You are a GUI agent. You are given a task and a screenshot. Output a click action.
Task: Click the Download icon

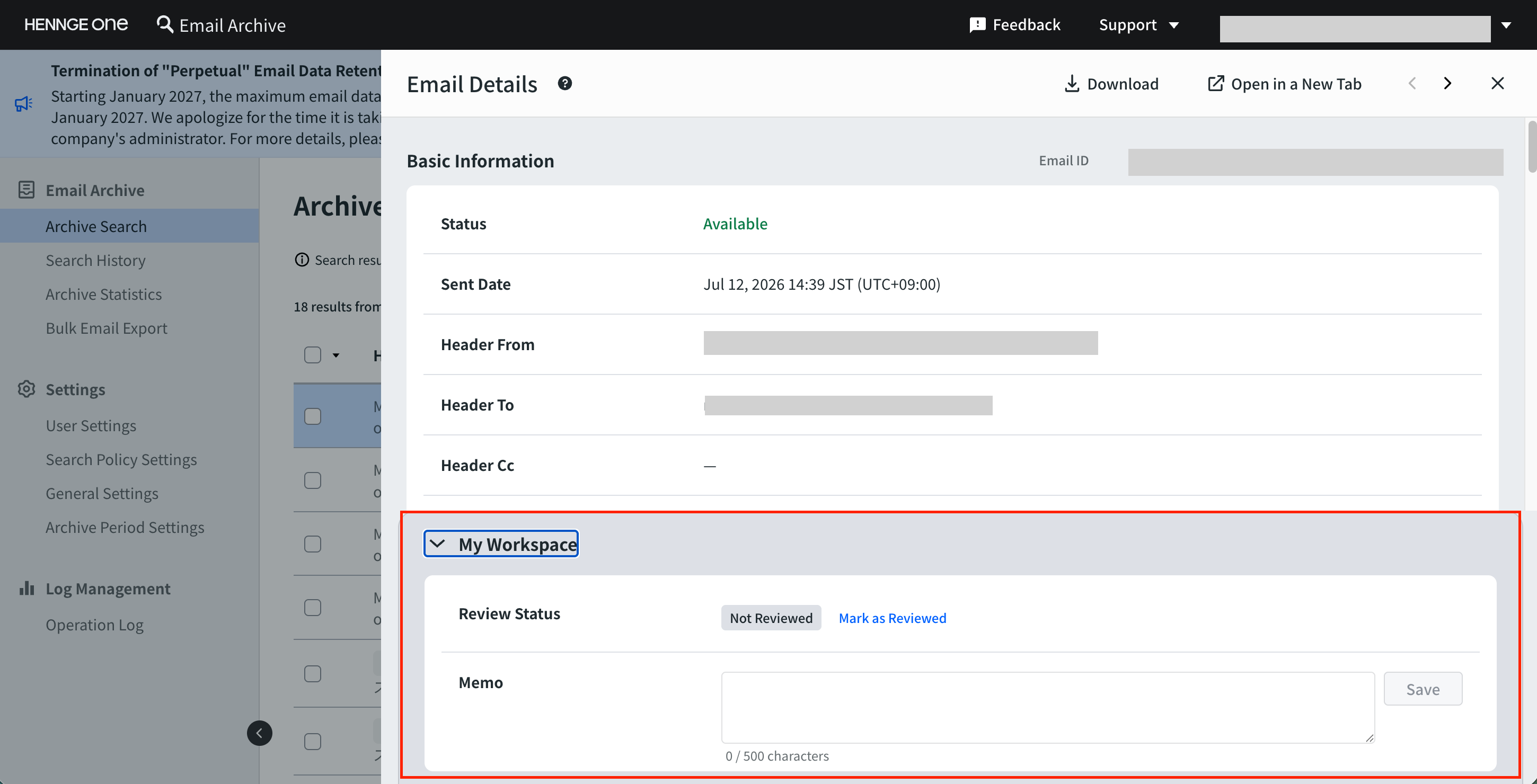[x=1072, y=84]
